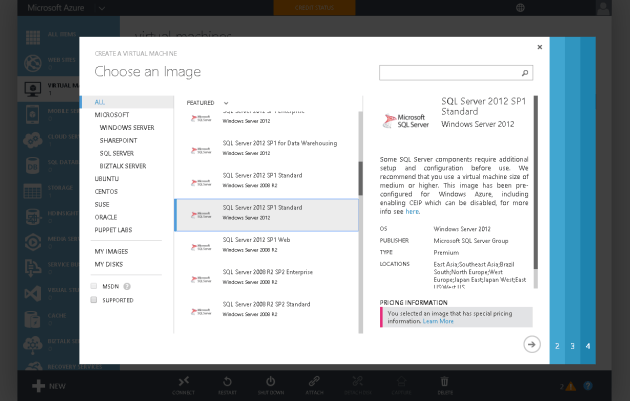Go to wizard step 4
The width and height of the screenshot is (630, 401).
pyautogui.click(x=588, y=346)
